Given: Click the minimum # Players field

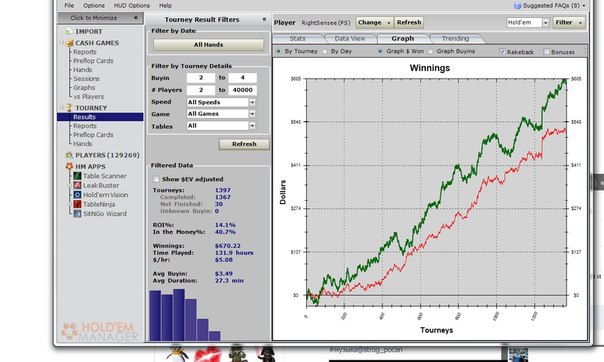Looking at the screenshot, I should point(201,90).
